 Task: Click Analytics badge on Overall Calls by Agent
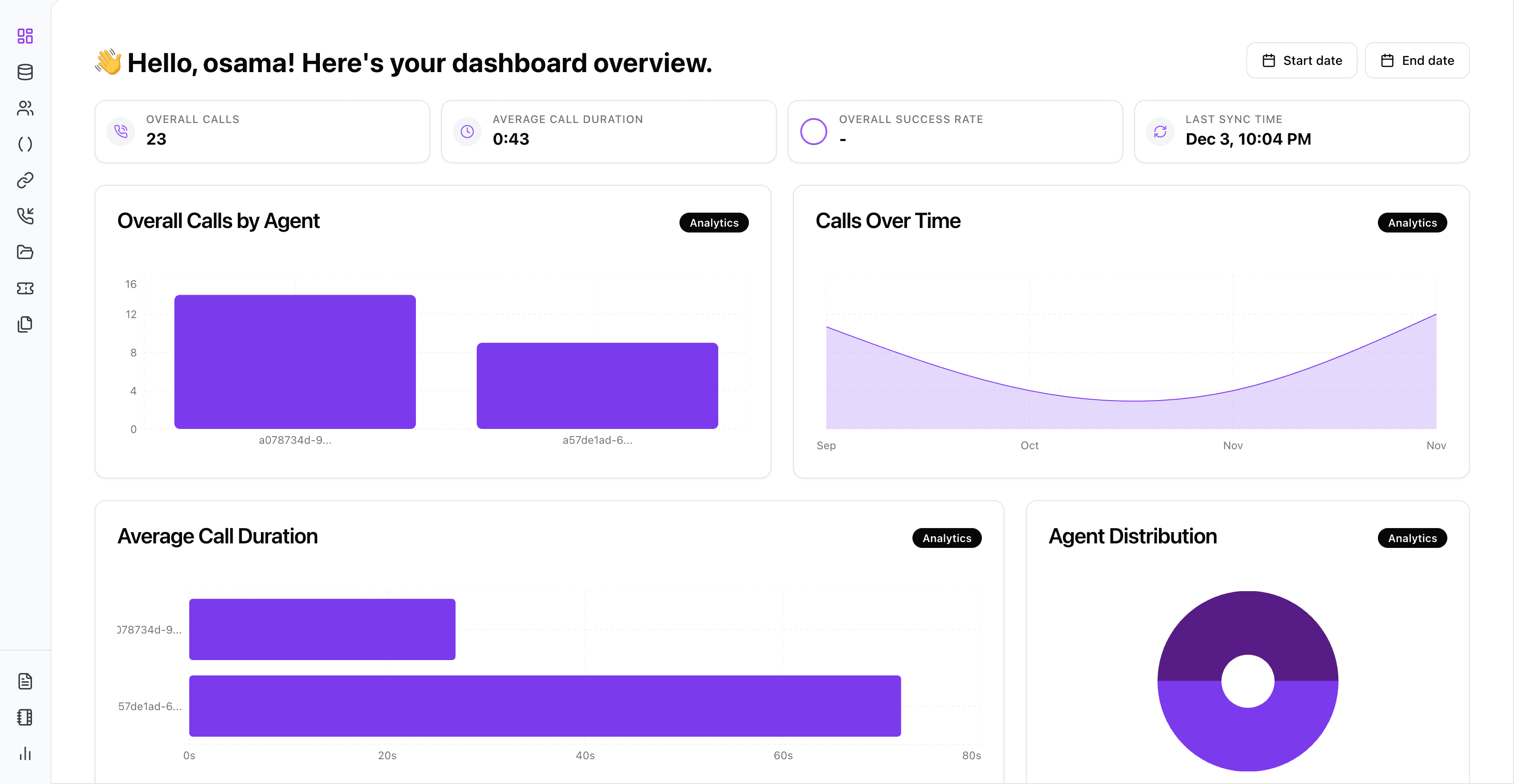pyautogui.click(x=713, y=223)
